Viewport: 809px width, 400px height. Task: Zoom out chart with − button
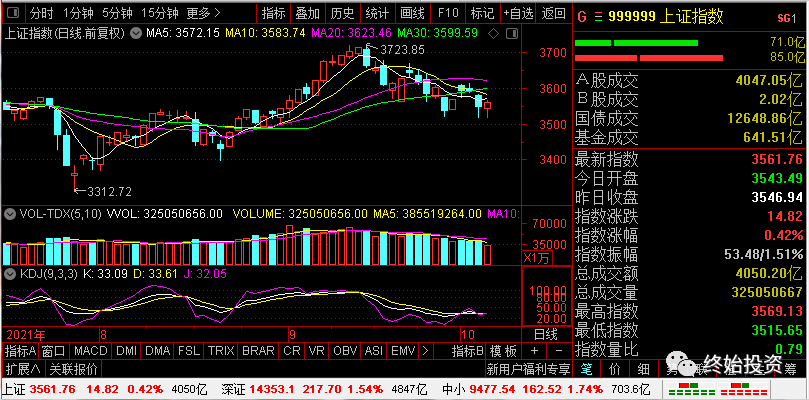[x=559, y=351]
